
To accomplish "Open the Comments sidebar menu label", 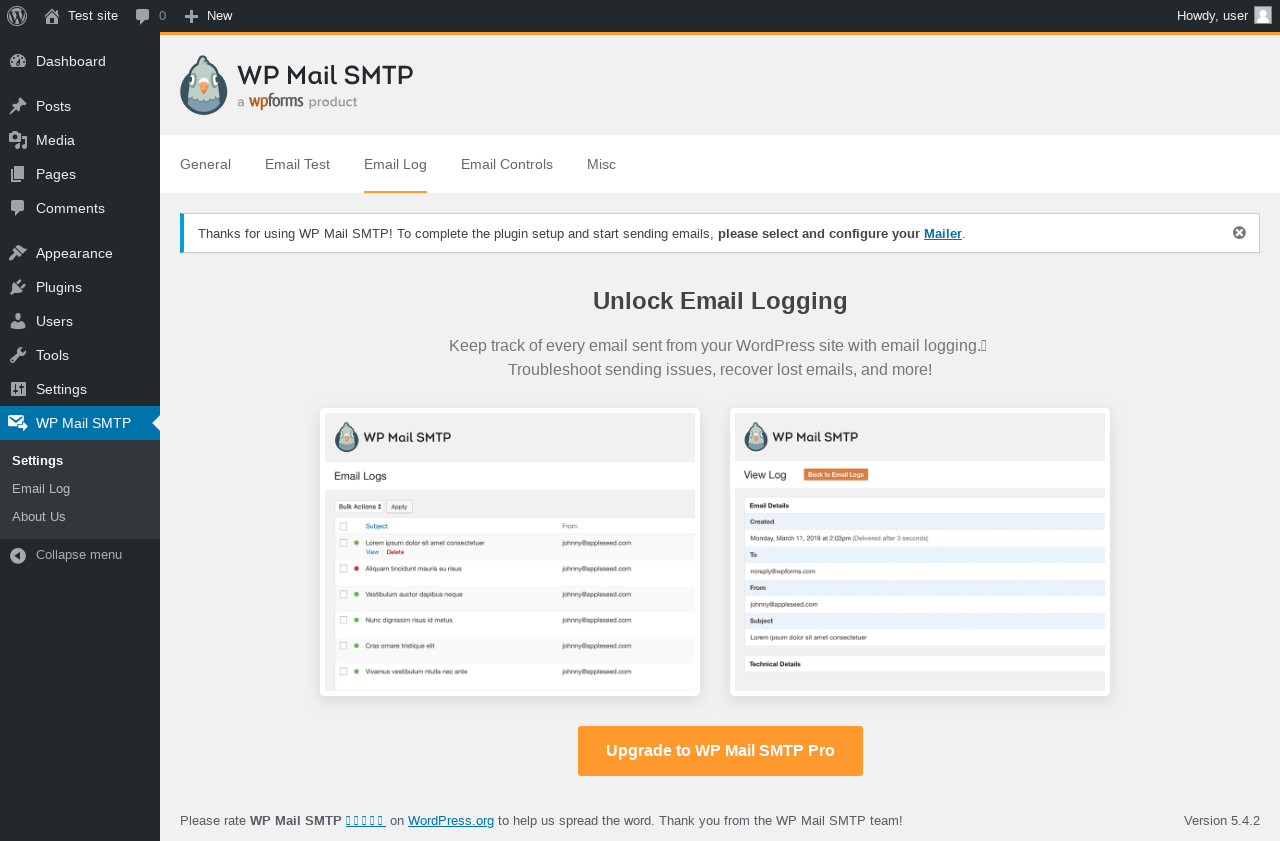I will [70, 208].
